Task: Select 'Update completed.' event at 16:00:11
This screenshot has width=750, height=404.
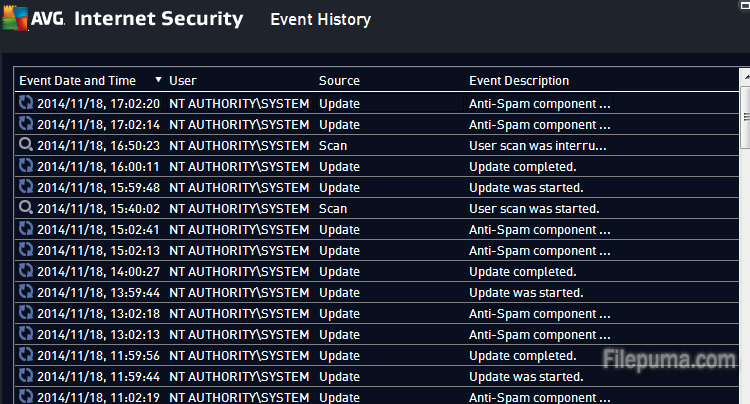Action: [x=522, y=166]
